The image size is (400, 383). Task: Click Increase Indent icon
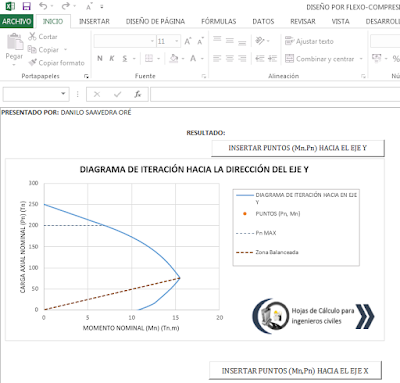click(x=272, y=59)
